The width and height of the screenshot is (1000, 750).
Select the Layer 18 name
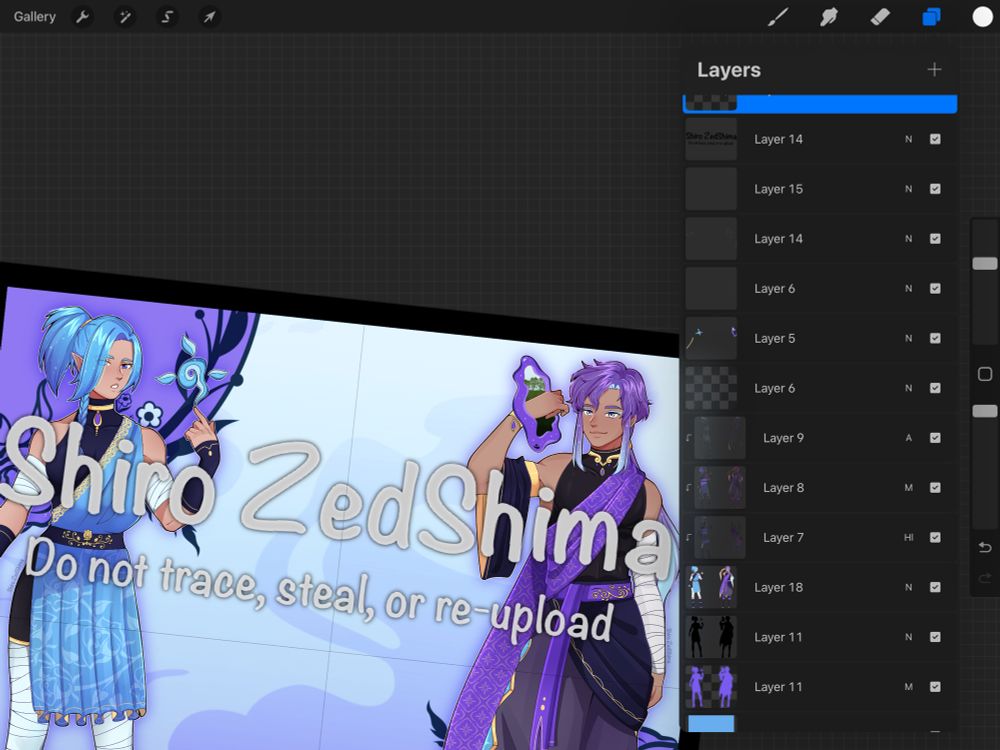pos(778,587)
